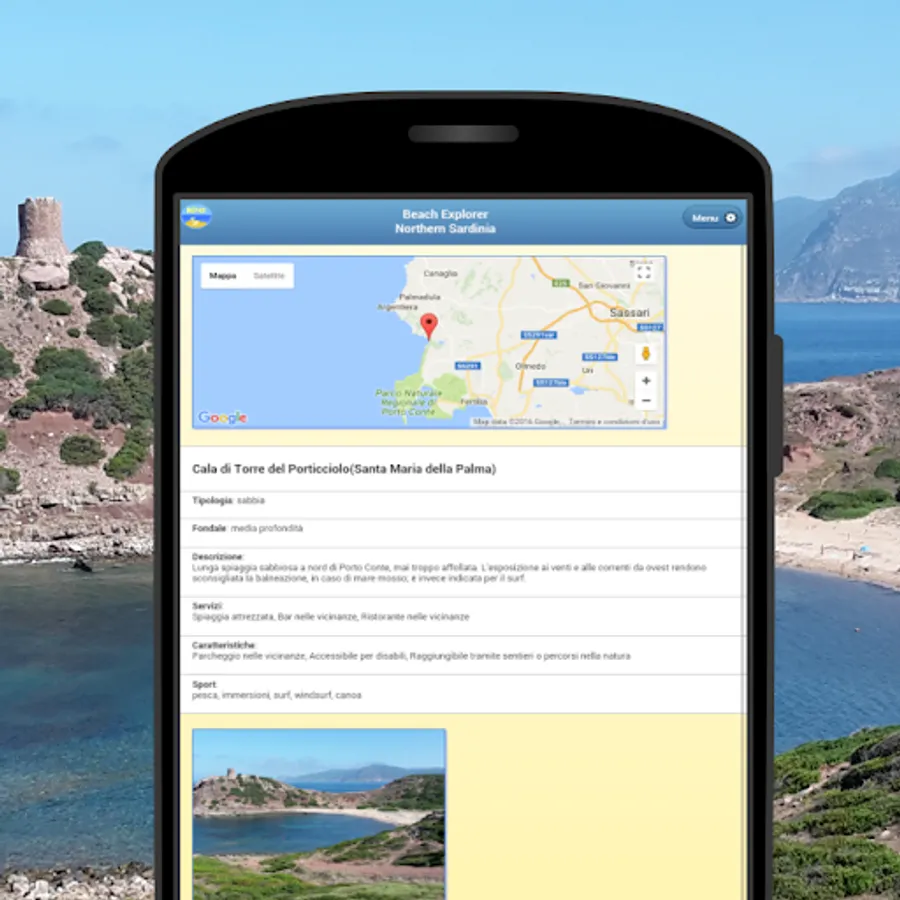Open the Menu button
This screenshot has width=900, height=900.
click(712, 218)
